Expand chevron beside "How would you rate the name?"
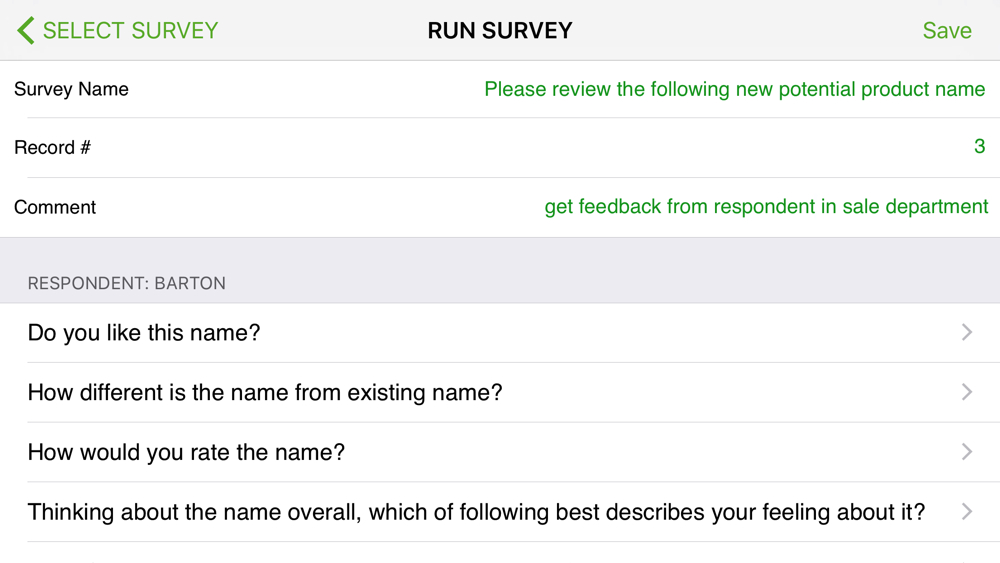 [967, 452]
